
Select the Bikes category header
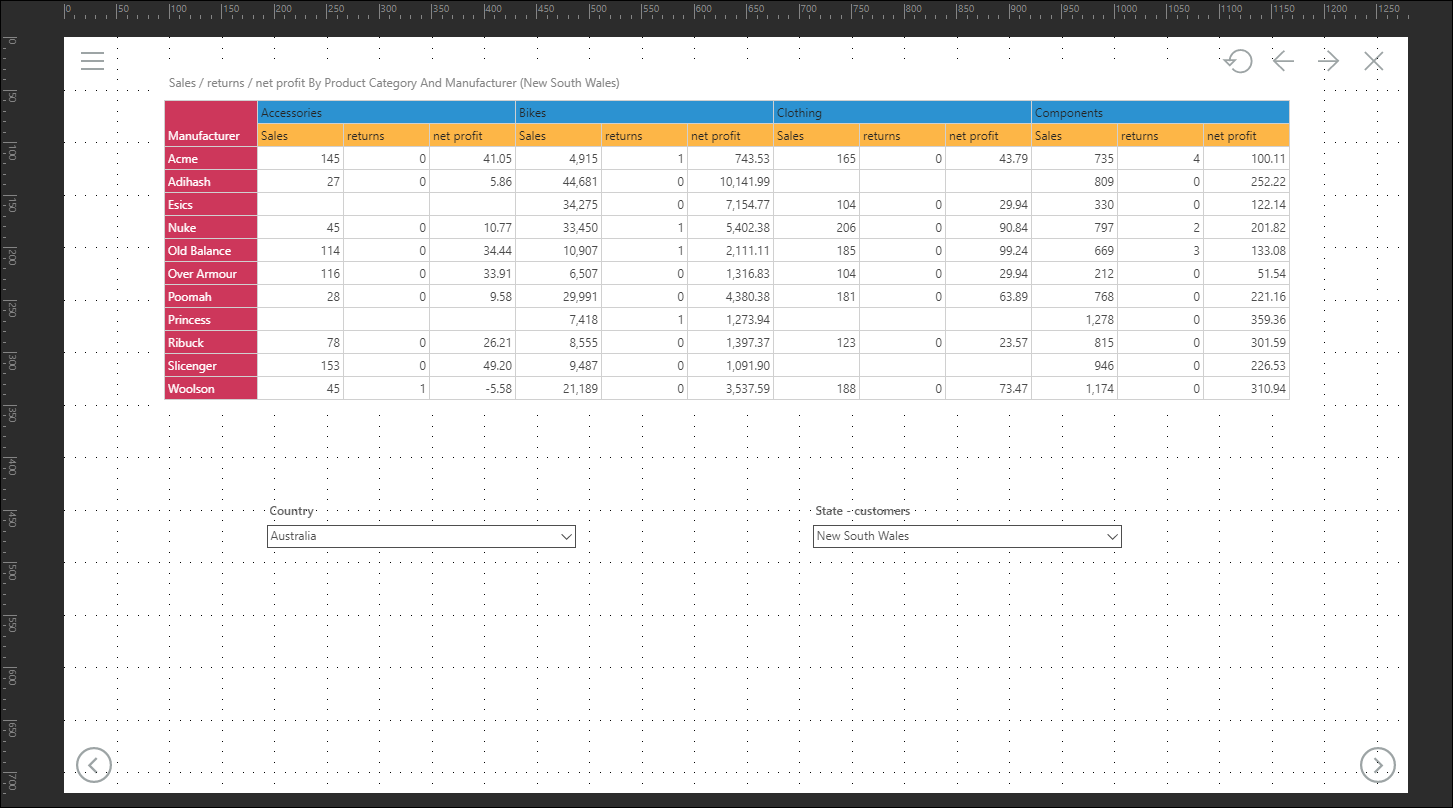(644, 113)
